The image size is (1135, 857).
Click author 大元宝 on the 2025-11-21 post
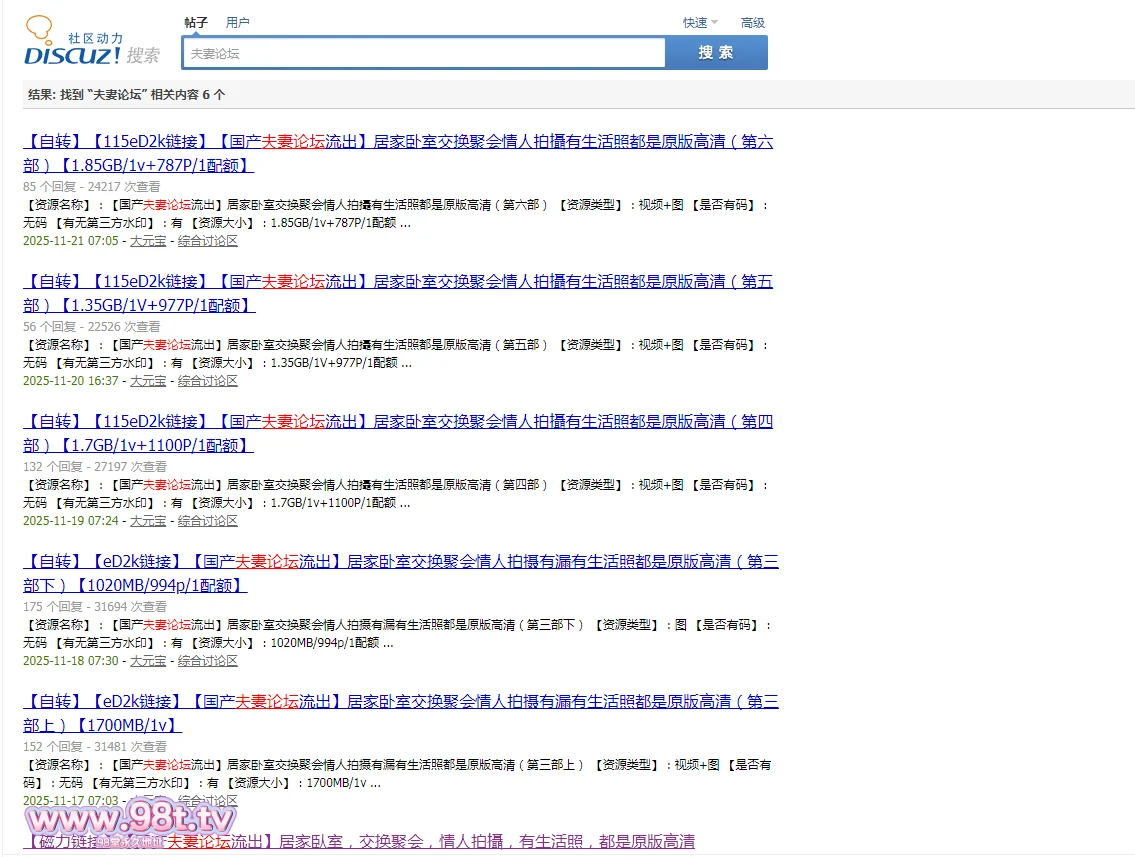(x=148, y=241)
